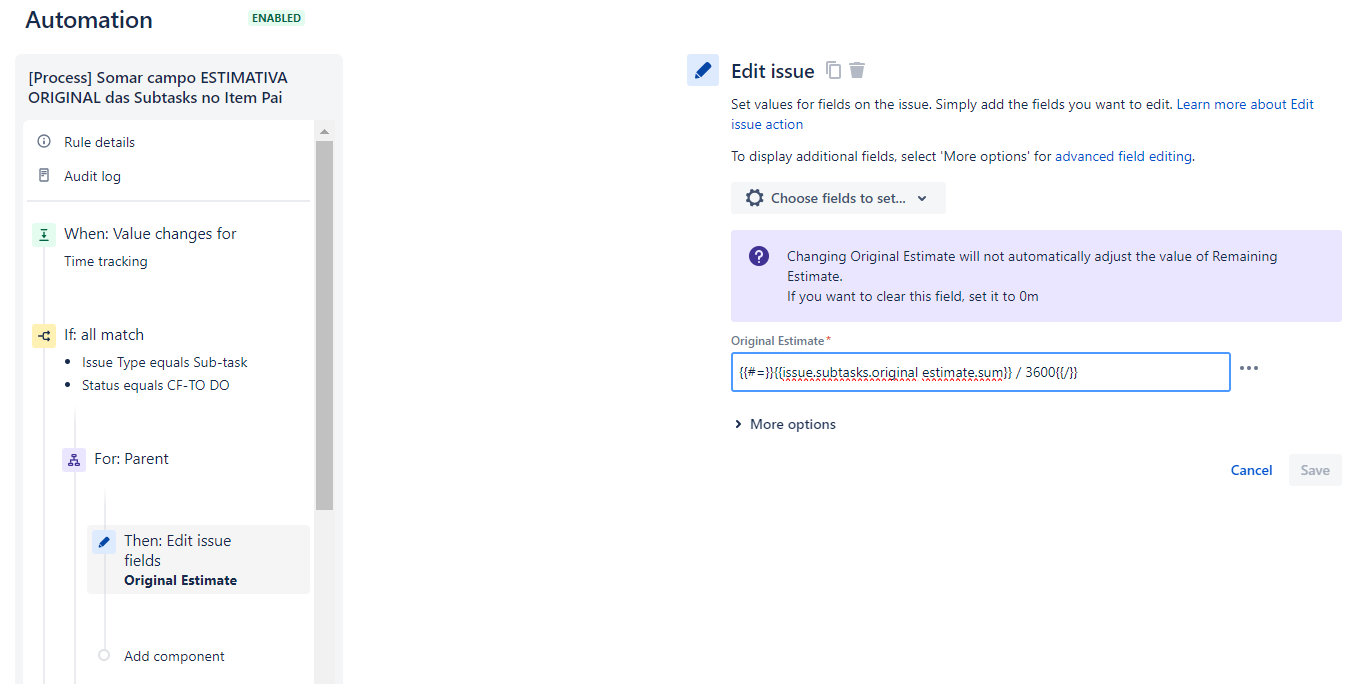Screen dimensions: 1364x684
Task: Click the rule sidebar vertical scrollbar thumb
Action: click(324, 325)
